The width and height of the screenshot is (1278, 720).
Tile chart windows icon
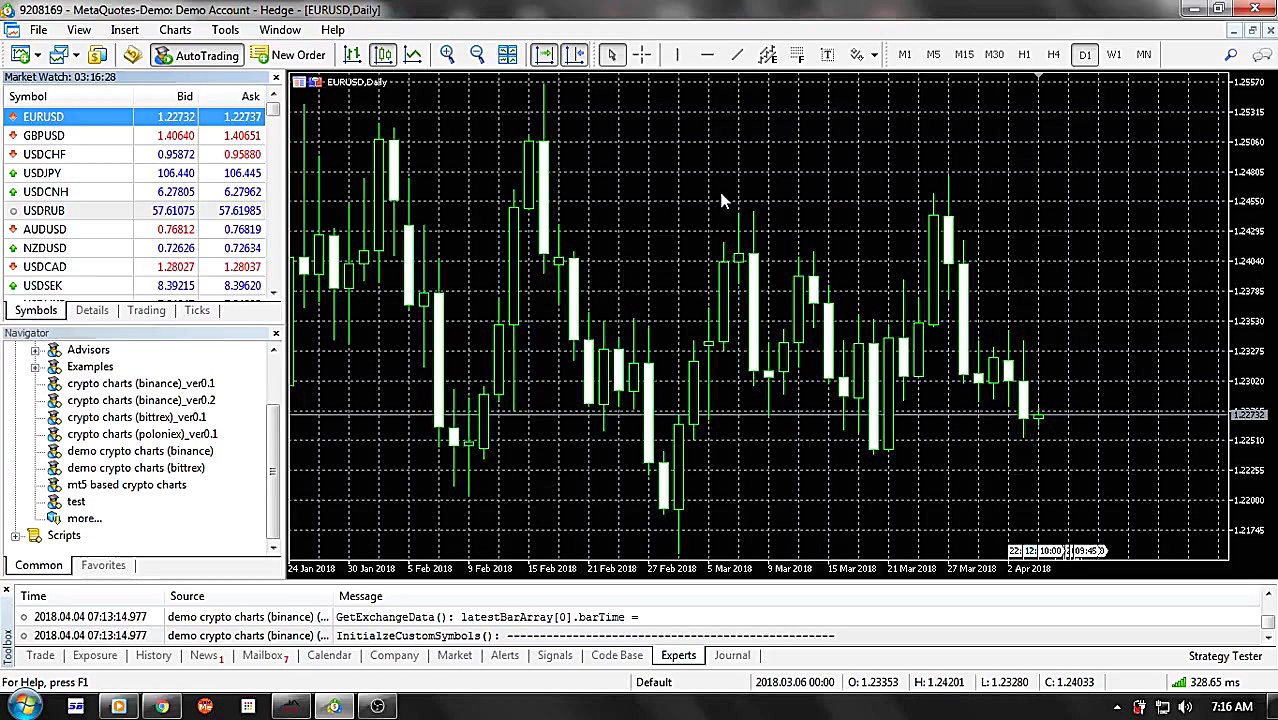coord(507,55)
